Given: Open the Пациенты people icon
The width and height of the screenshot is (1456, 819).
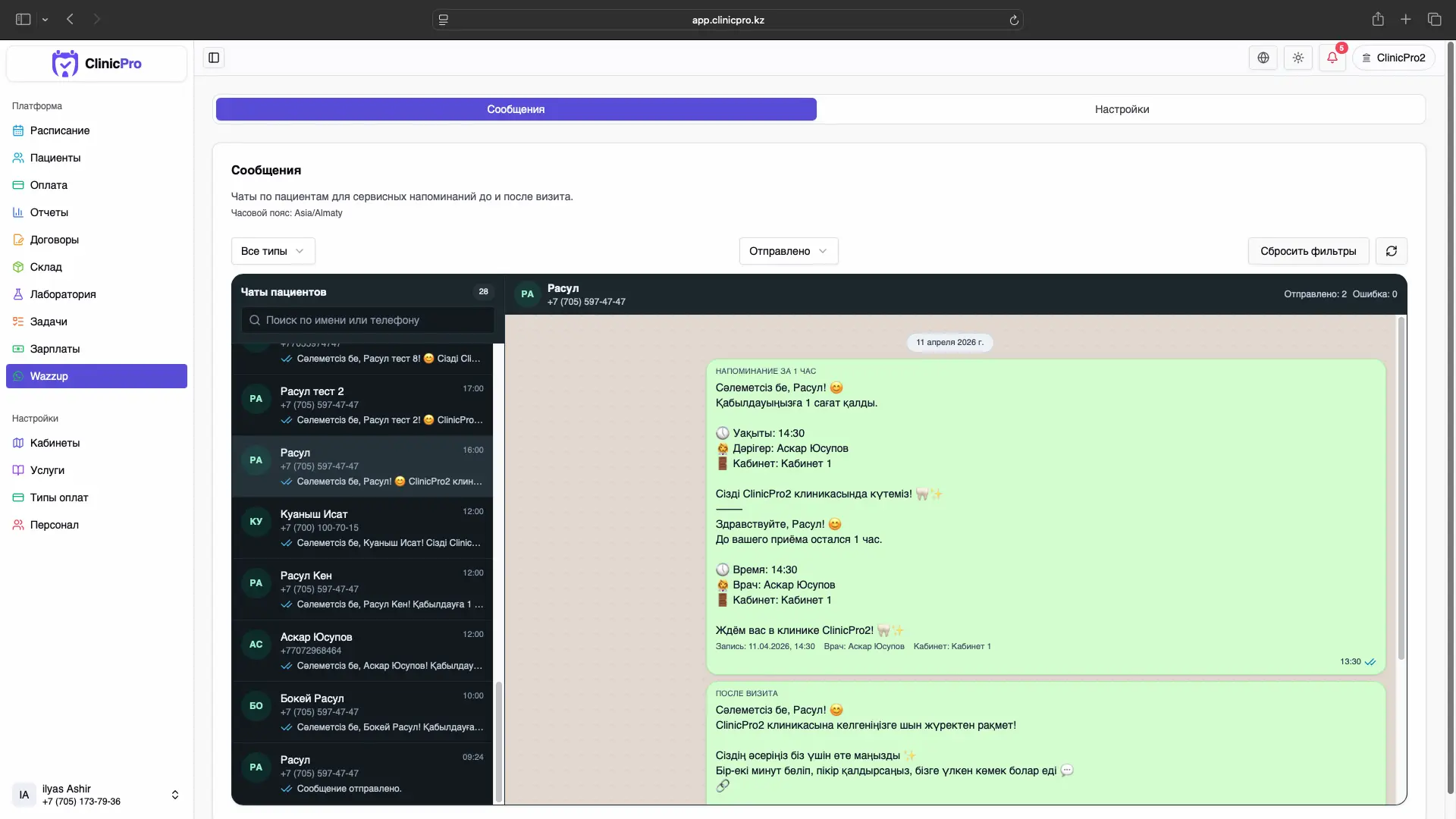Looking at the screenshot, I should tap(18, 158).
